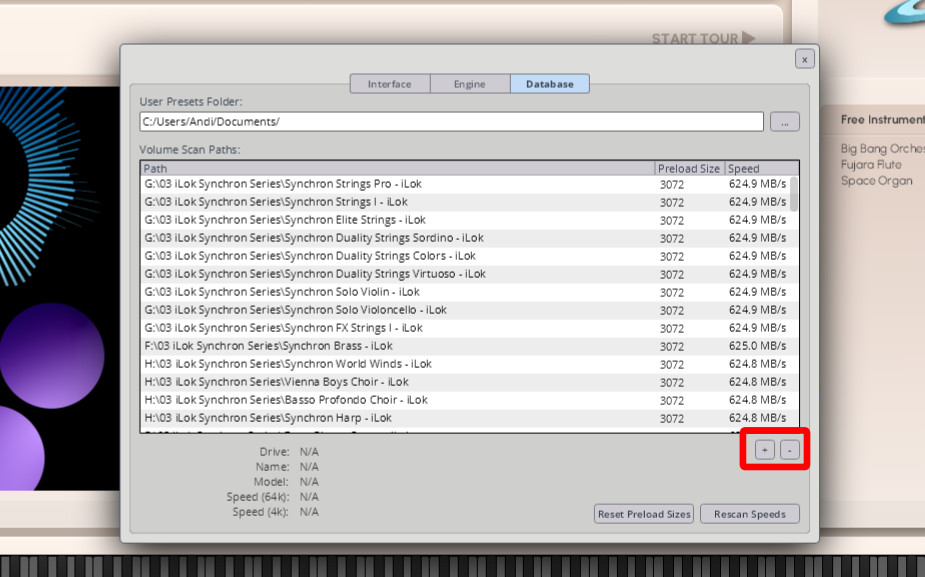Sort by the Path column header
The width and height of the screenshot is (925, 577).
coord(397,168)
